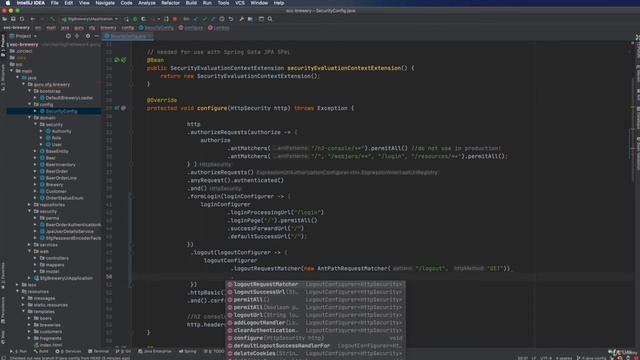Open the Analyze menu
Image resolution: width=640 pixels, height=360 pixels.
[x=147, y=3]
